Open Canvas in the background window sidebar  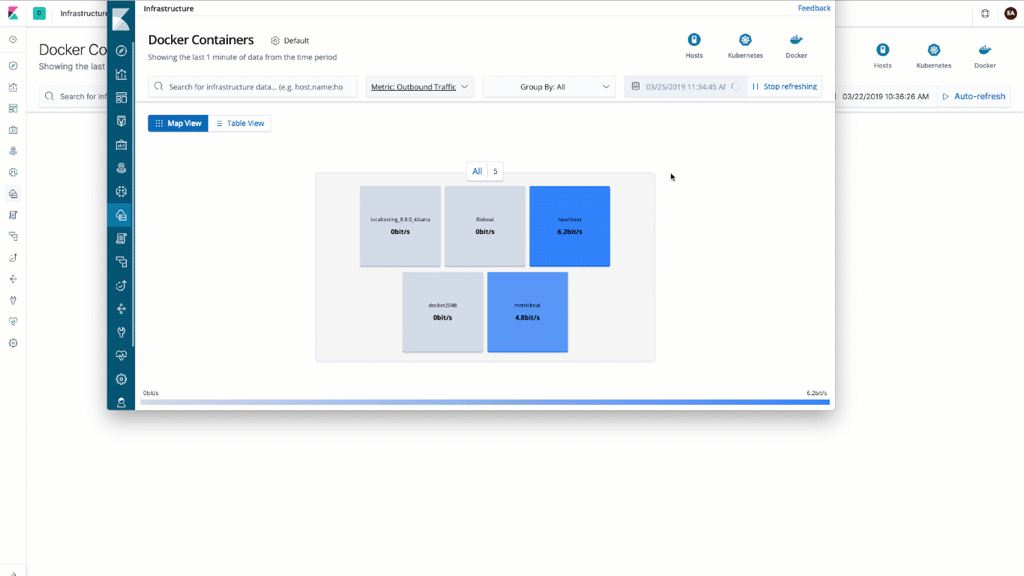(13, 130)
